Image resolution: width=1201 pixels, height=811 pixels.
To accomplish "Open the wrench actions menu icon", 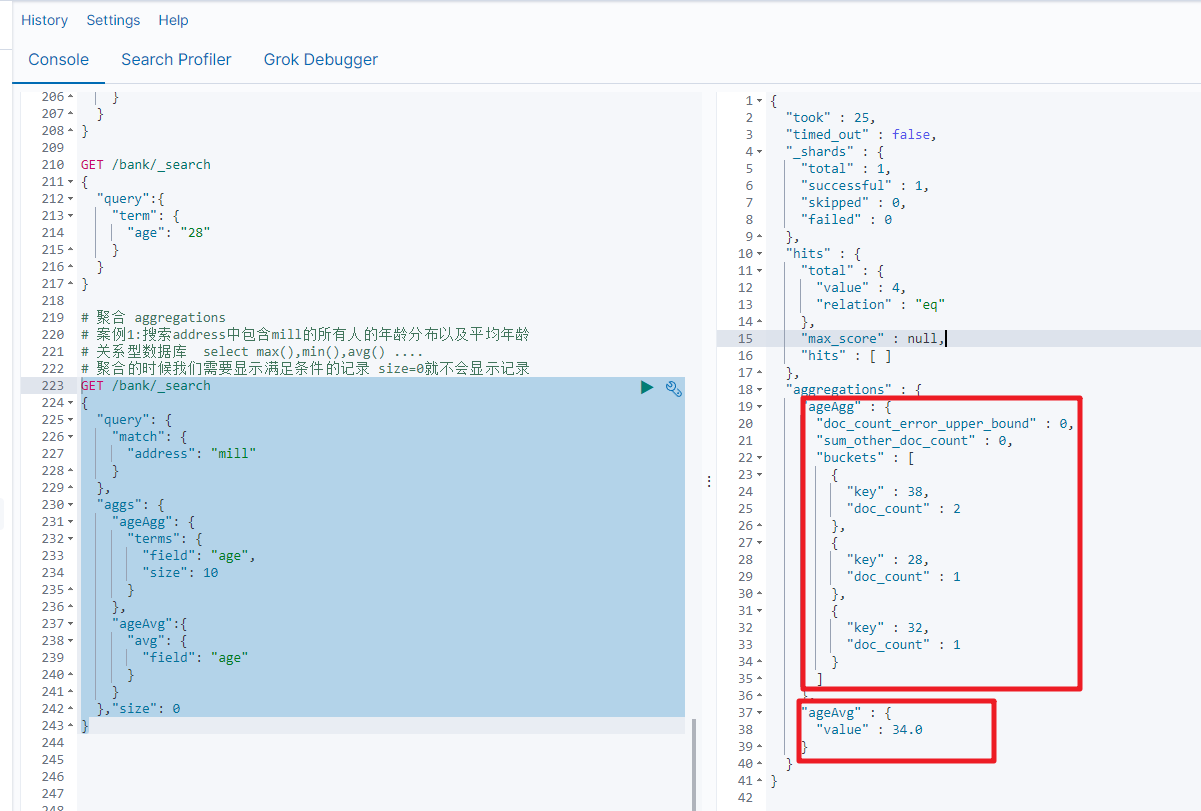I will pyautogui.click(x=674, y=388).
